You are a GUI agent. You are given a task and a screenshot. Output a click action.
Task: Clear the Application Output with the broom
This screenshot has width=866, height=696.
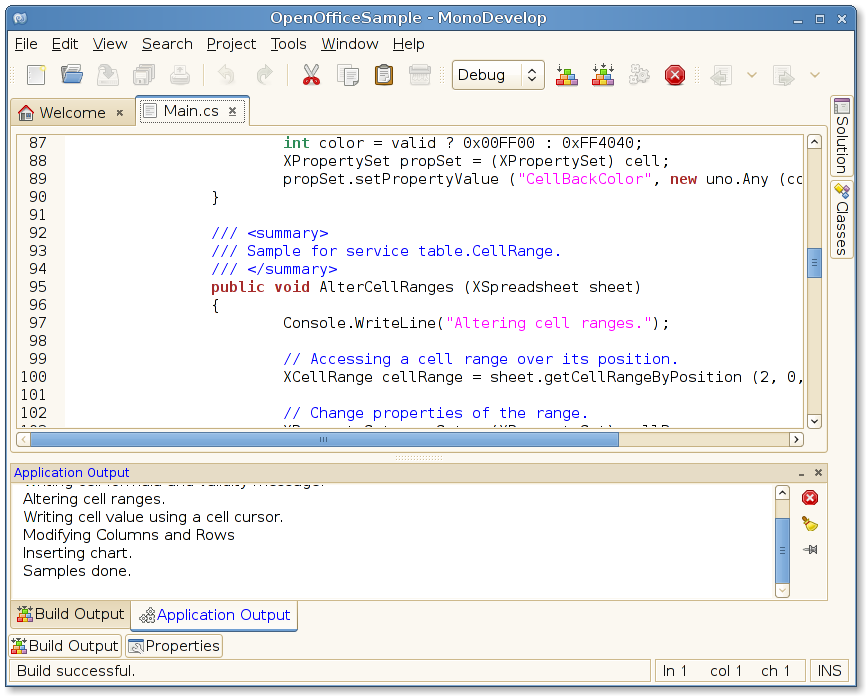tap(810, 524)
